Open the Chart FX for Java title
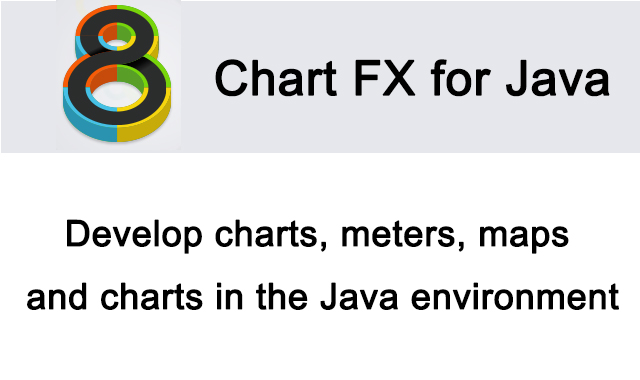Image resolution: width=640 pixels, height=380 pixels. [412, 78]
